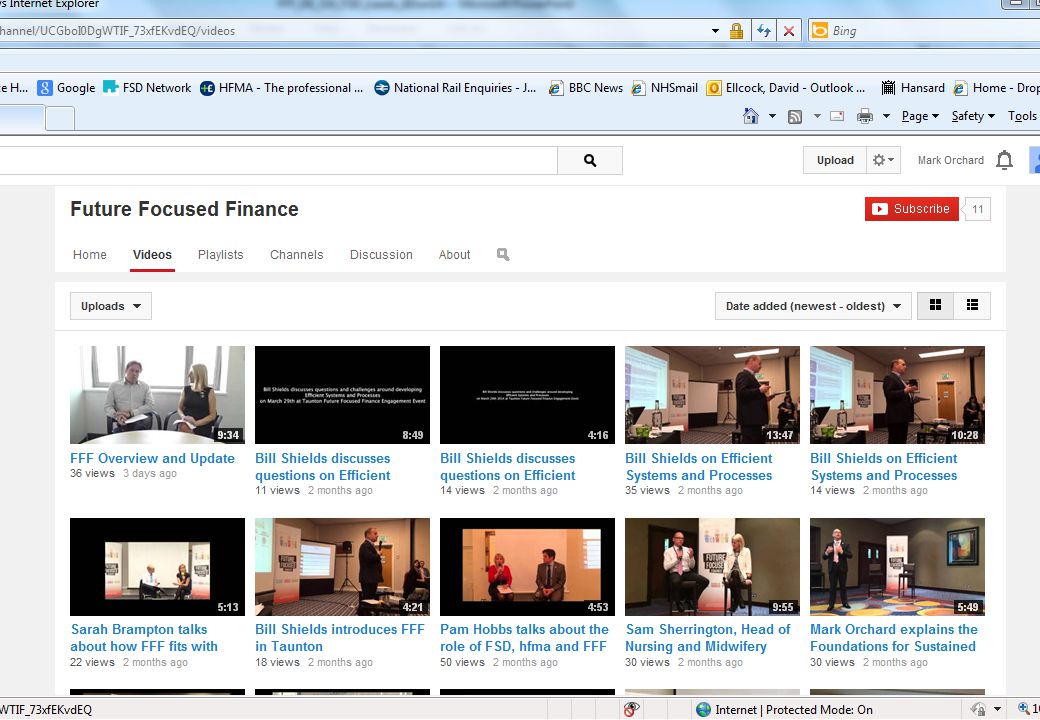Switch to list view layout

[x=972, y=306]
